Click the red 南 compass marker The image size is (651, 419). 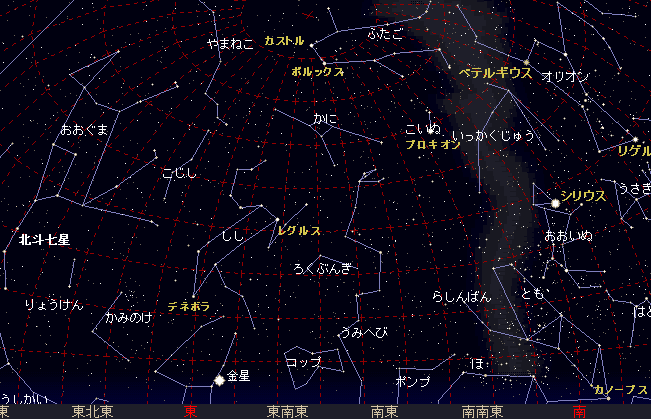[579, 410]
